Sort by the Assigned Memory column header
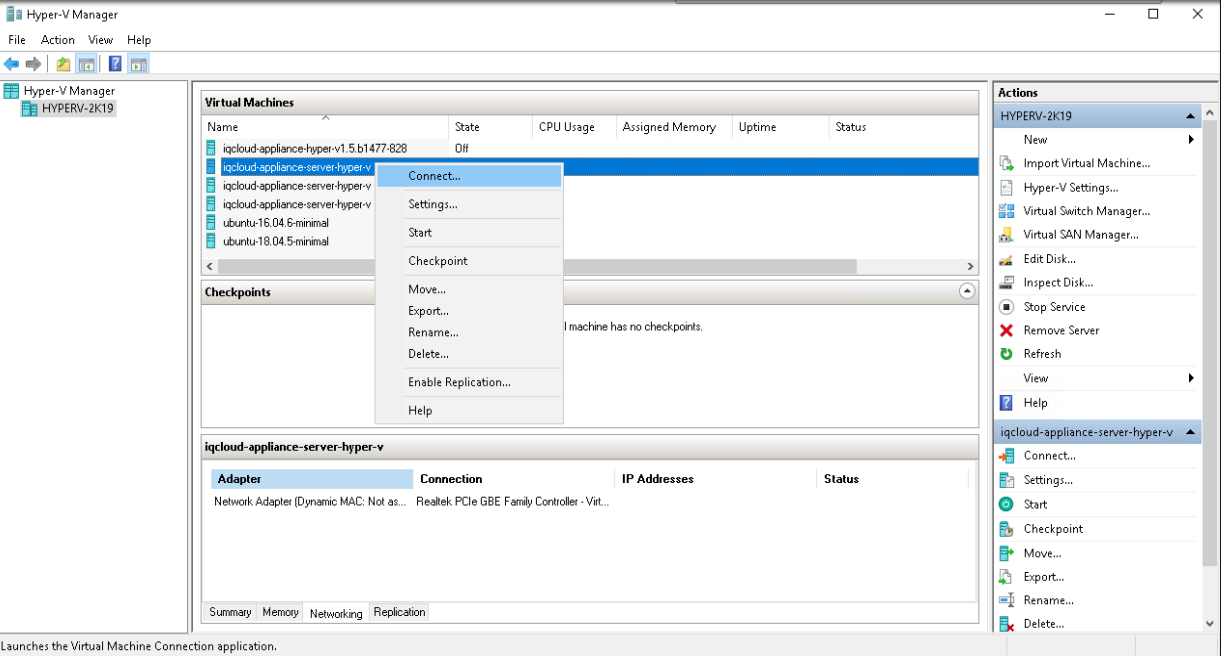Image resolution: width=1221 pixels, height=656 pixels. coord(673,127)
